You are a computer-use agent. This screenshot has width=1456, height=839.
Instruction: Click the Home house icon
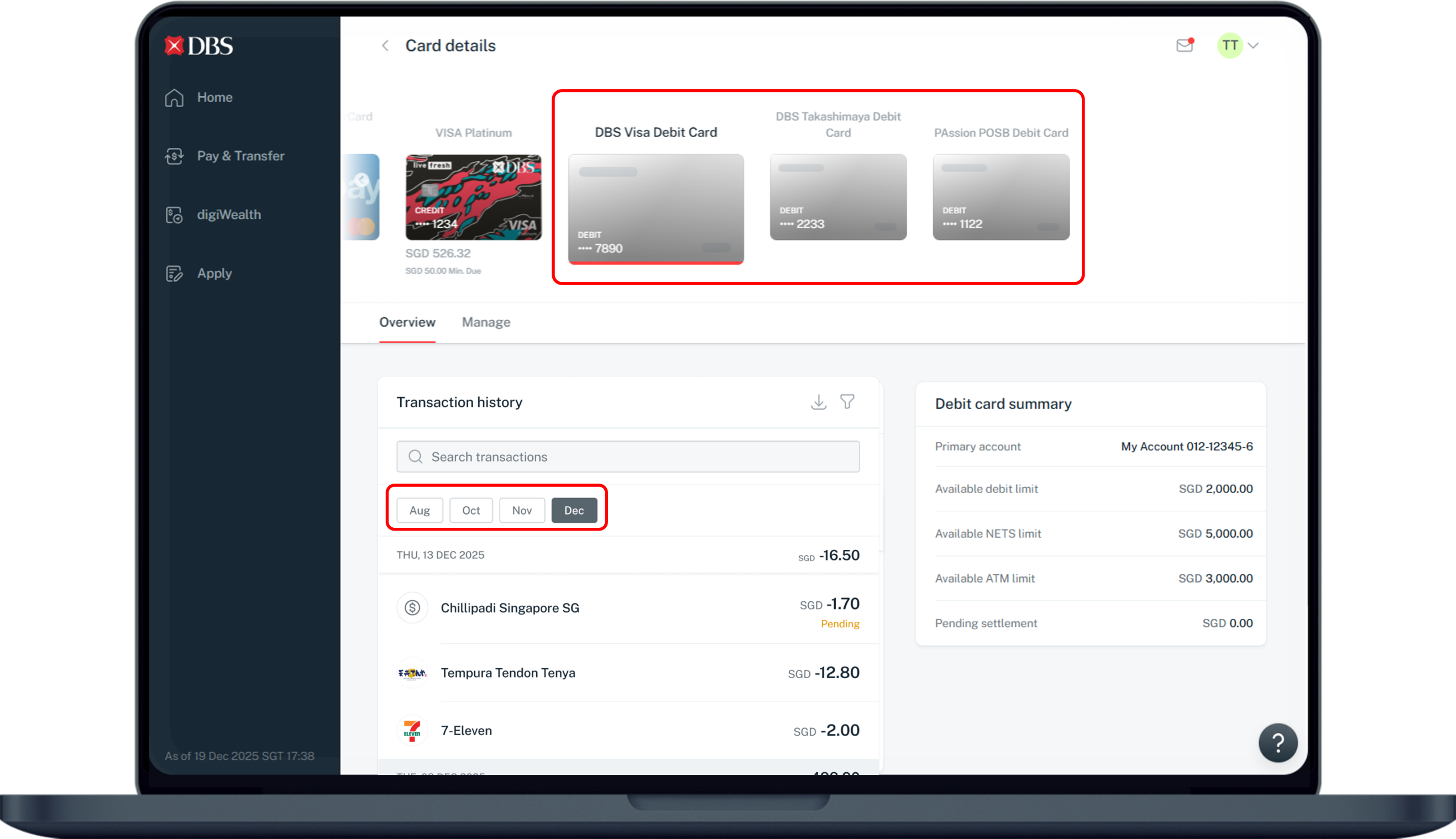(174, 98)
